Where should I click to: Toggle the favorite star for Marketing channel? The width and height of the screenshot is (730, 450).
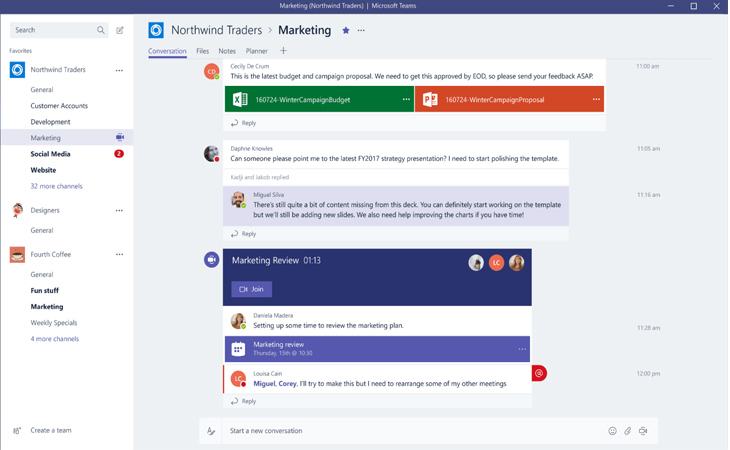(345, 30)
